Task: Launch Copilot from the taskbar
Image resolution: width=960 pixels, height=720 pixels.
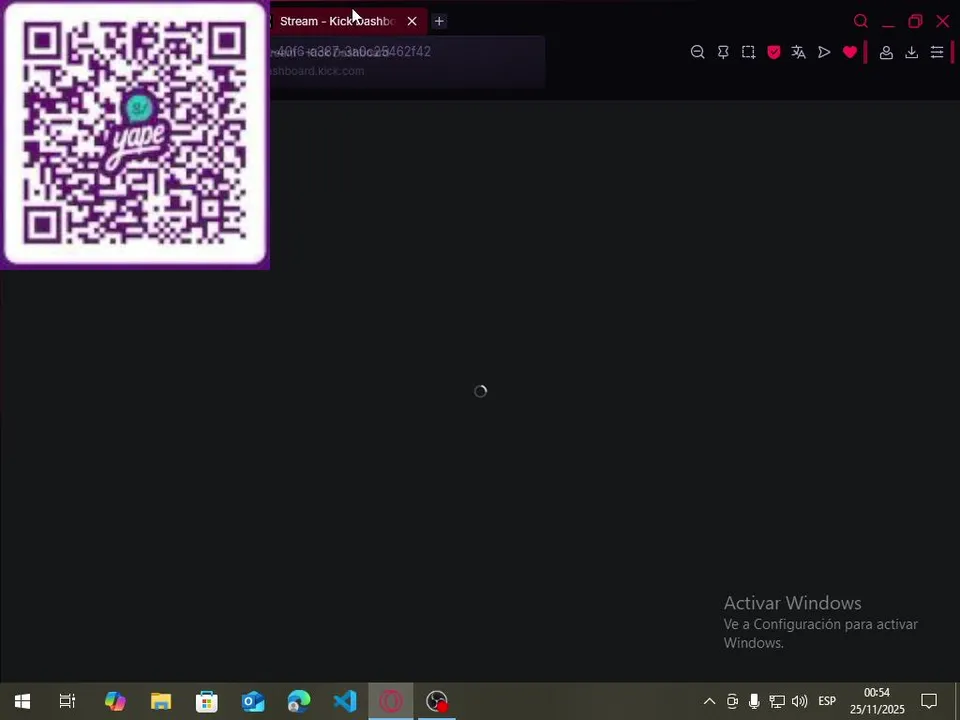Action: point(115,701)
